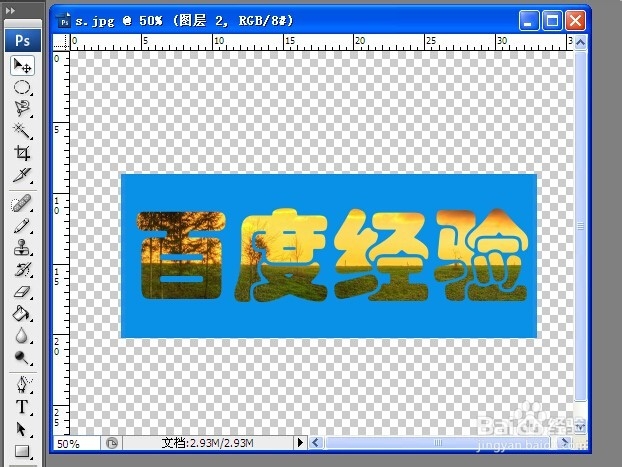622x467 pixels.
Task: Select the Blur tool
Action: 22,336
